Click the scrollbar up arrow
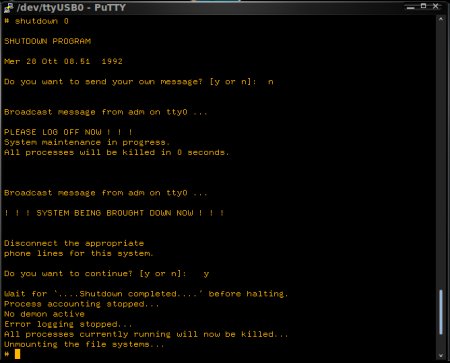The image size is (450, 363). (441, 20)
